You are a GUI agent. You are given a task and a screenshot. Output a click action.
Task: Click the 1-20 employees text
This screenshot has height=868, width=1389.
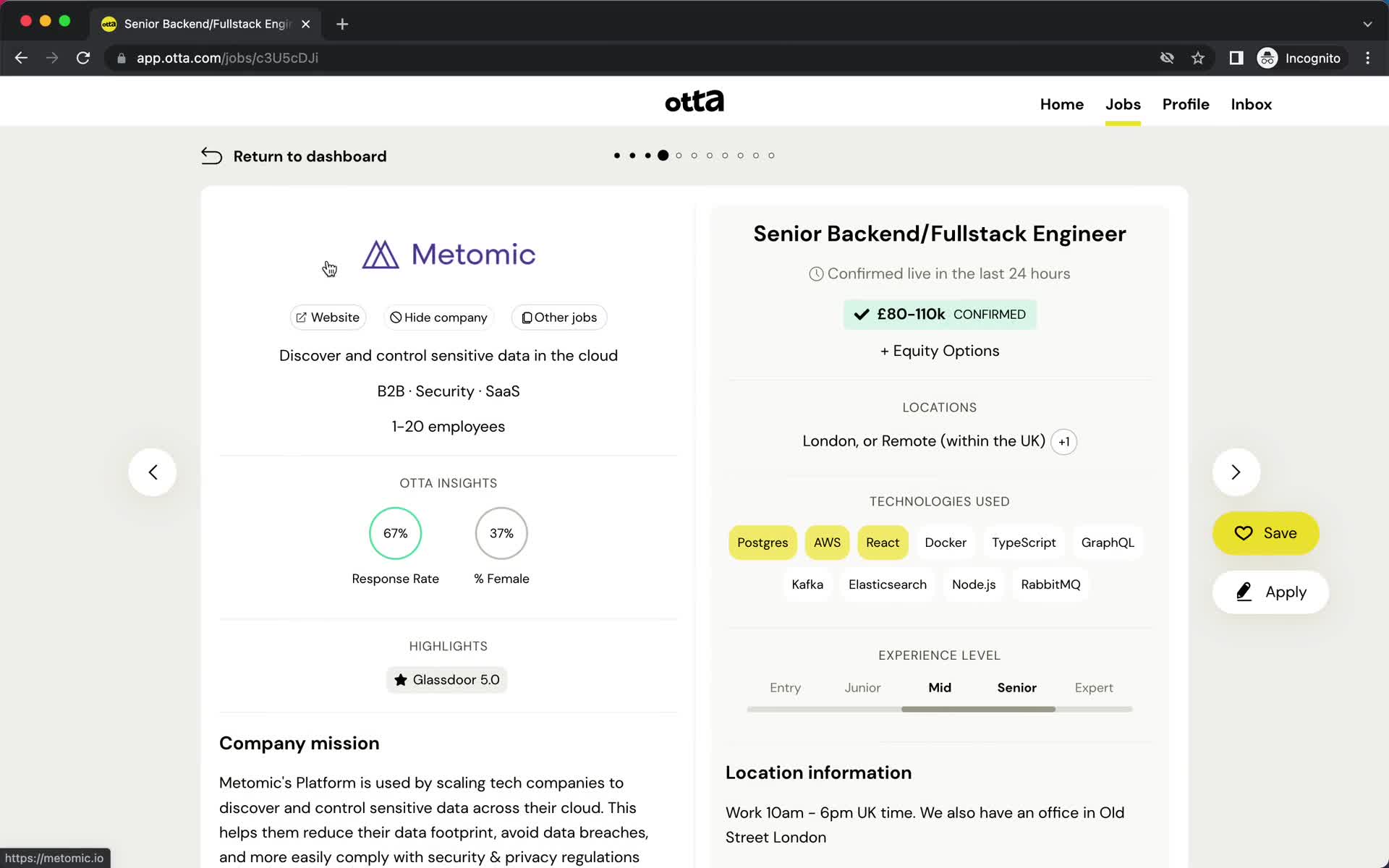pos(449,427)
